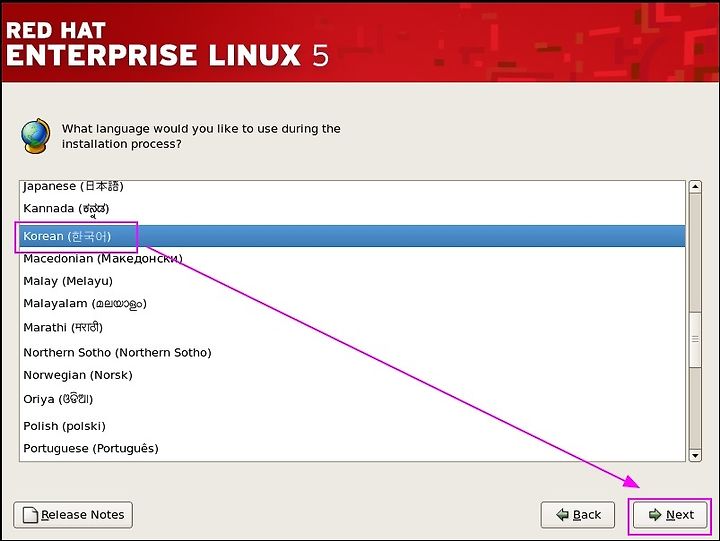Click the Next button
Screen dimensions: 720x541
click(x=670, y=515)
